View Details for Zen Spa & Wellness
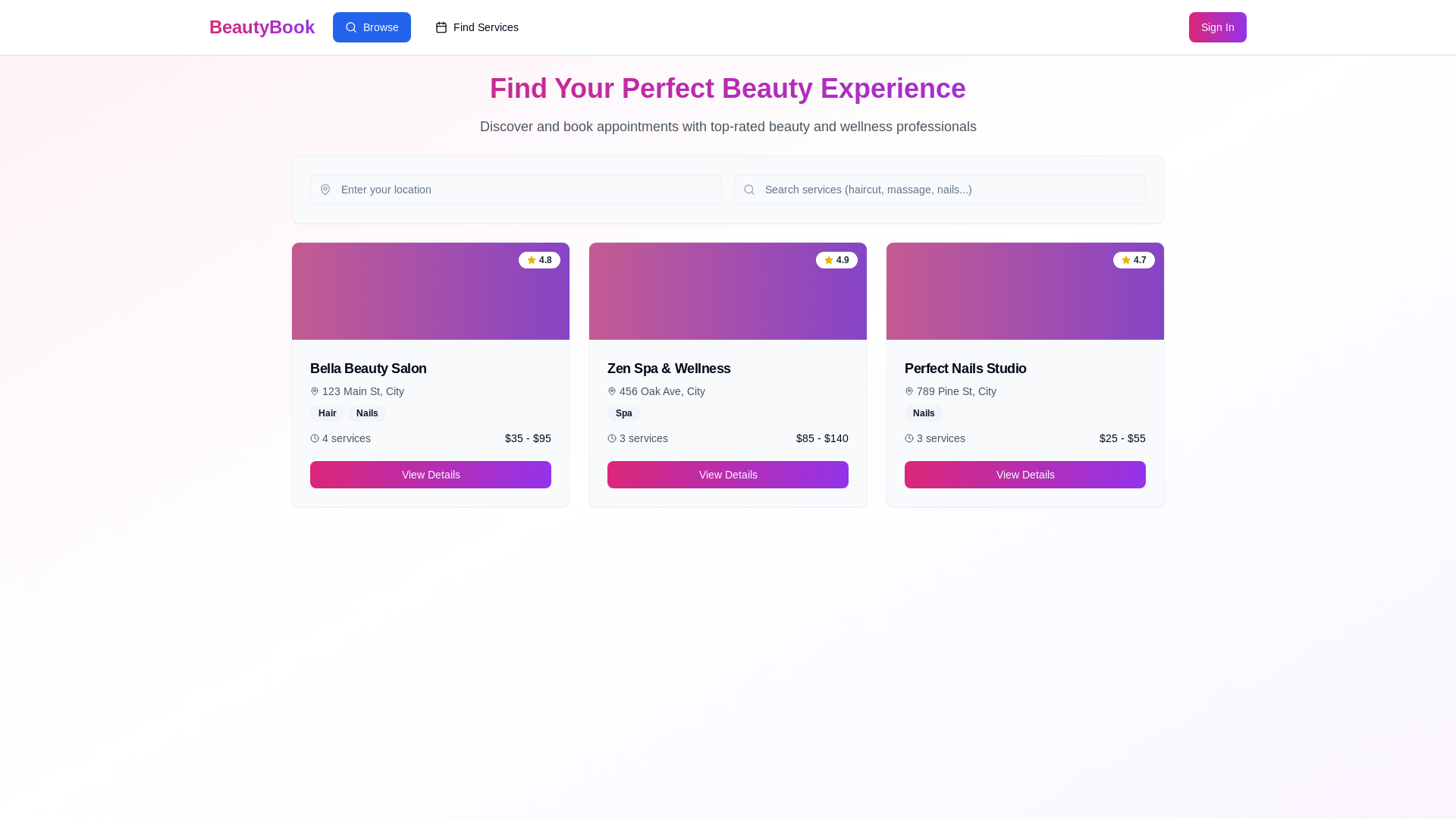The height and width of the screenshot is (819, 1456). tap(728, 475)
